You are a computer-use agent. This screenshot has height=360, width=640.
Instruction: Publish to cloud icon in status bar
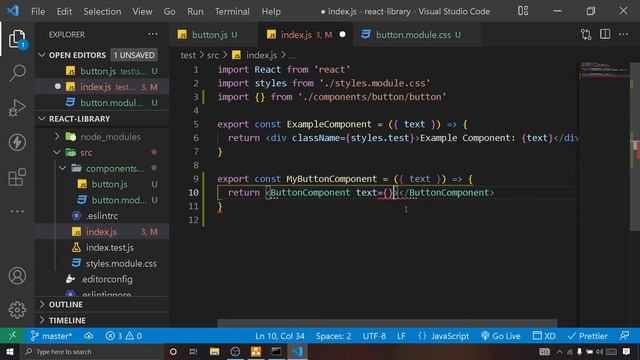click(x=89, y=336)
